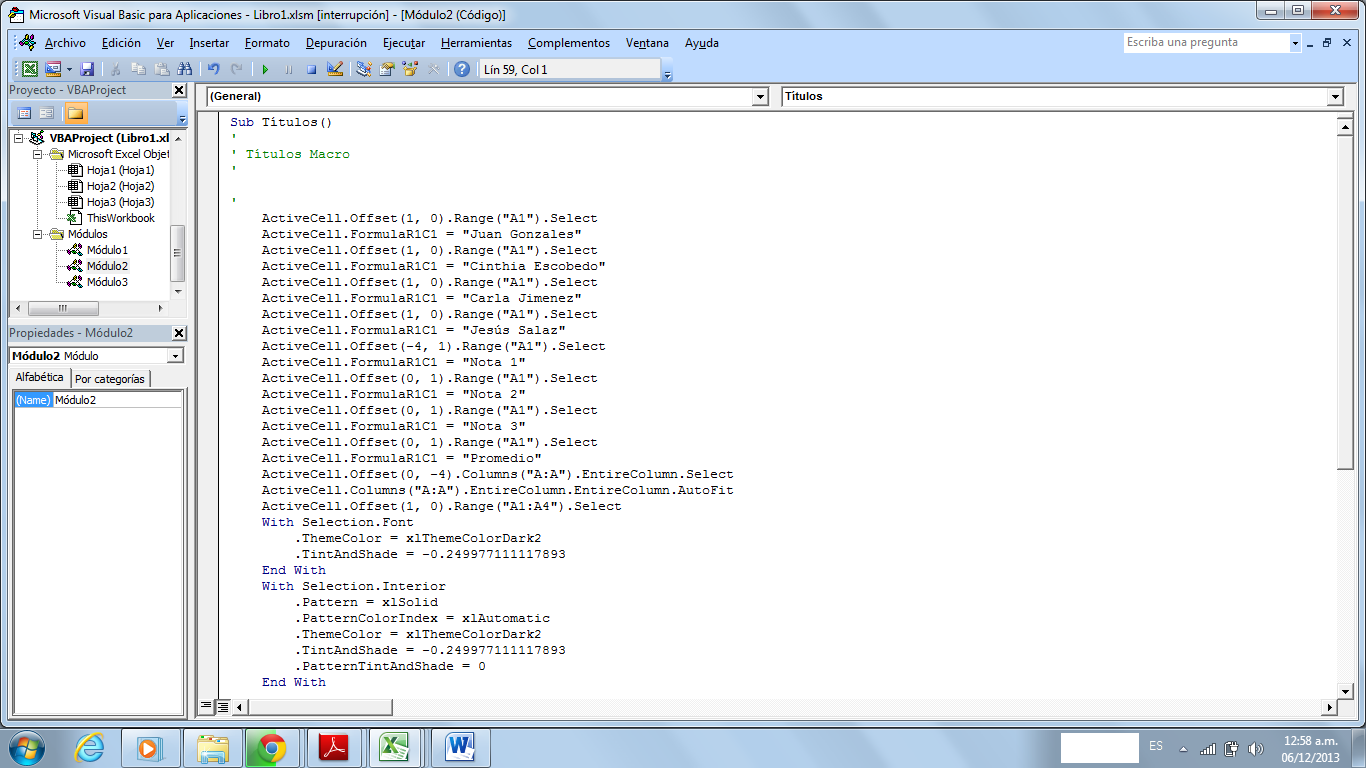Open the Depuración menu

click(336, 43)
